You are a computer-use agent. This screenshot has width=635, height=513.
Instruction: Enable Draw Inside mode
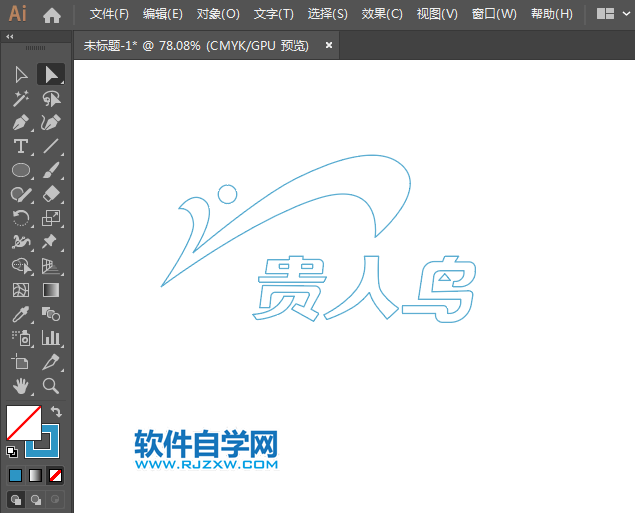[55, 500]
